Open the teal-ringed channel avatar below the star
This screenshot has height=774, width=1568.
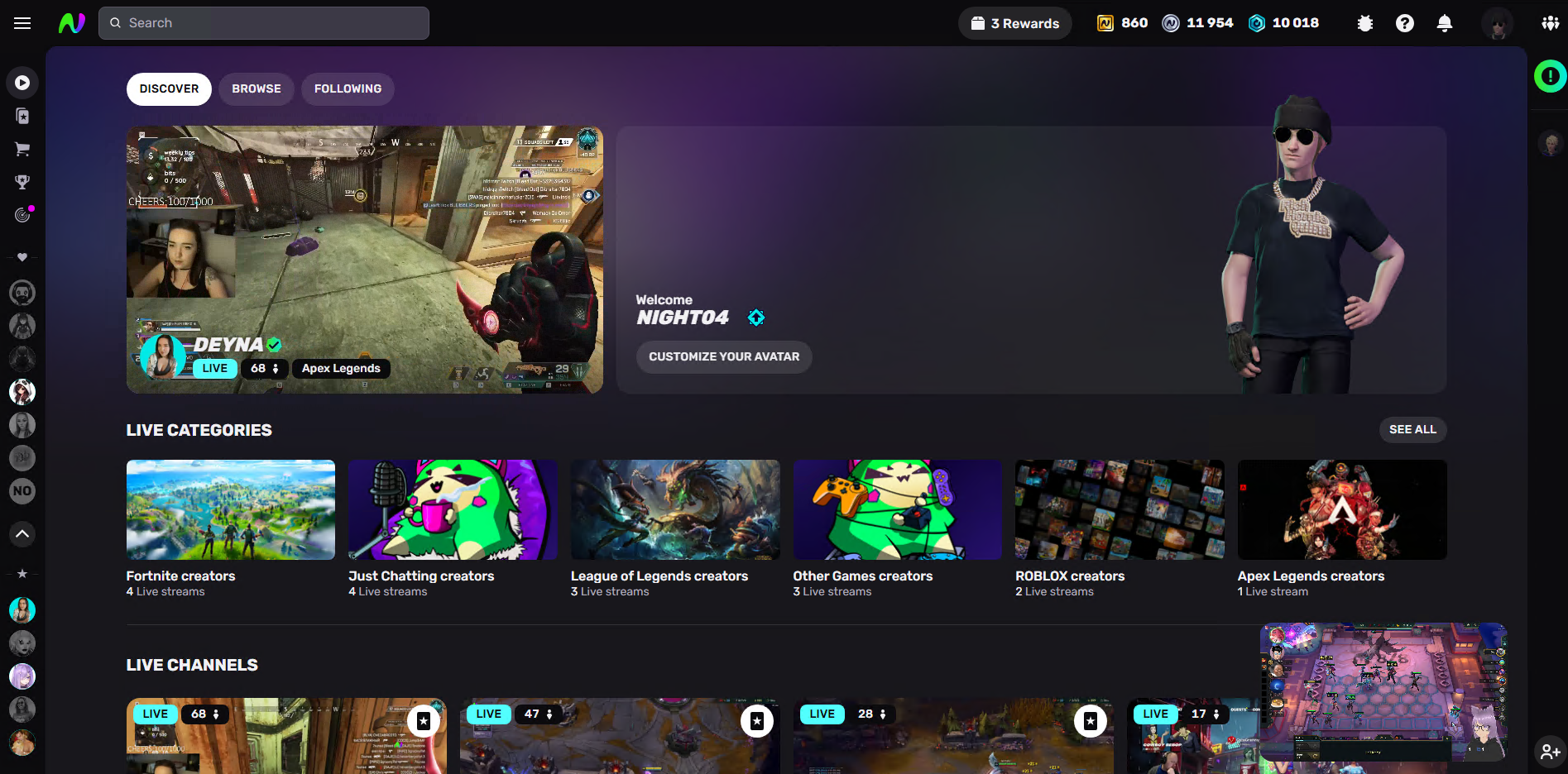point(22,610)
